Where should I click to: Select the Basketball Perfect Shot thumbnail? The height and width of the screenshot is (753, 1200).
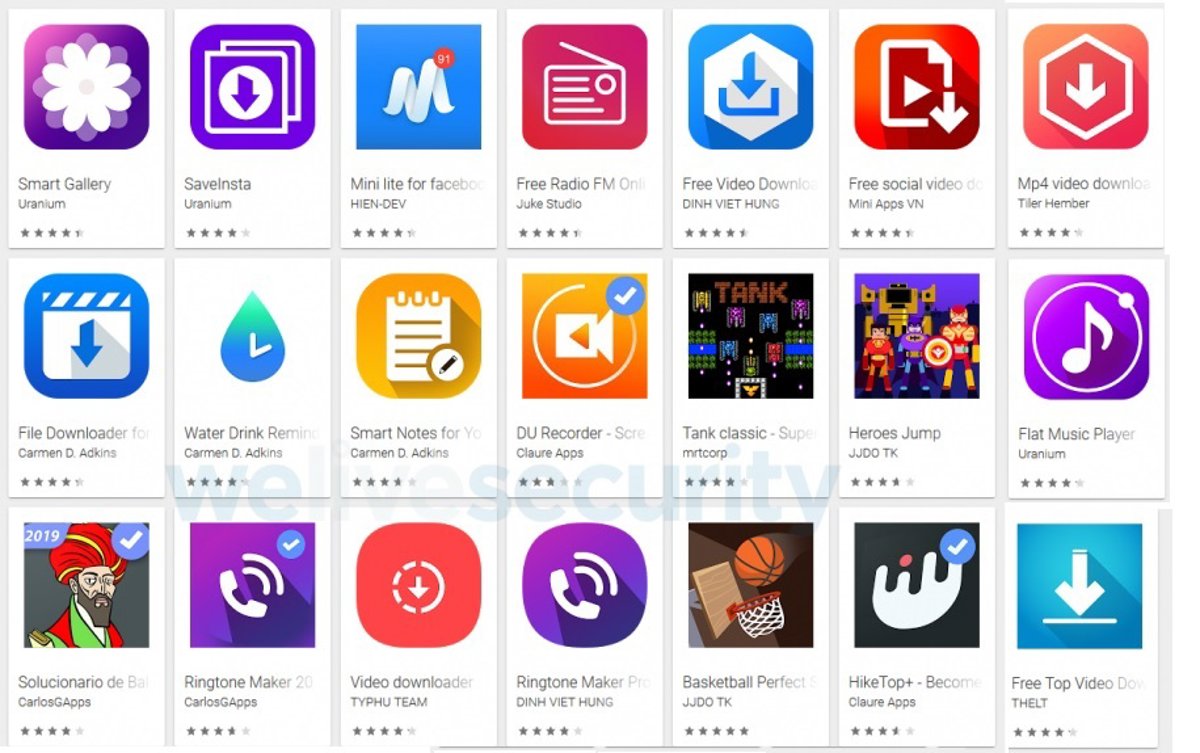[750, 585]
